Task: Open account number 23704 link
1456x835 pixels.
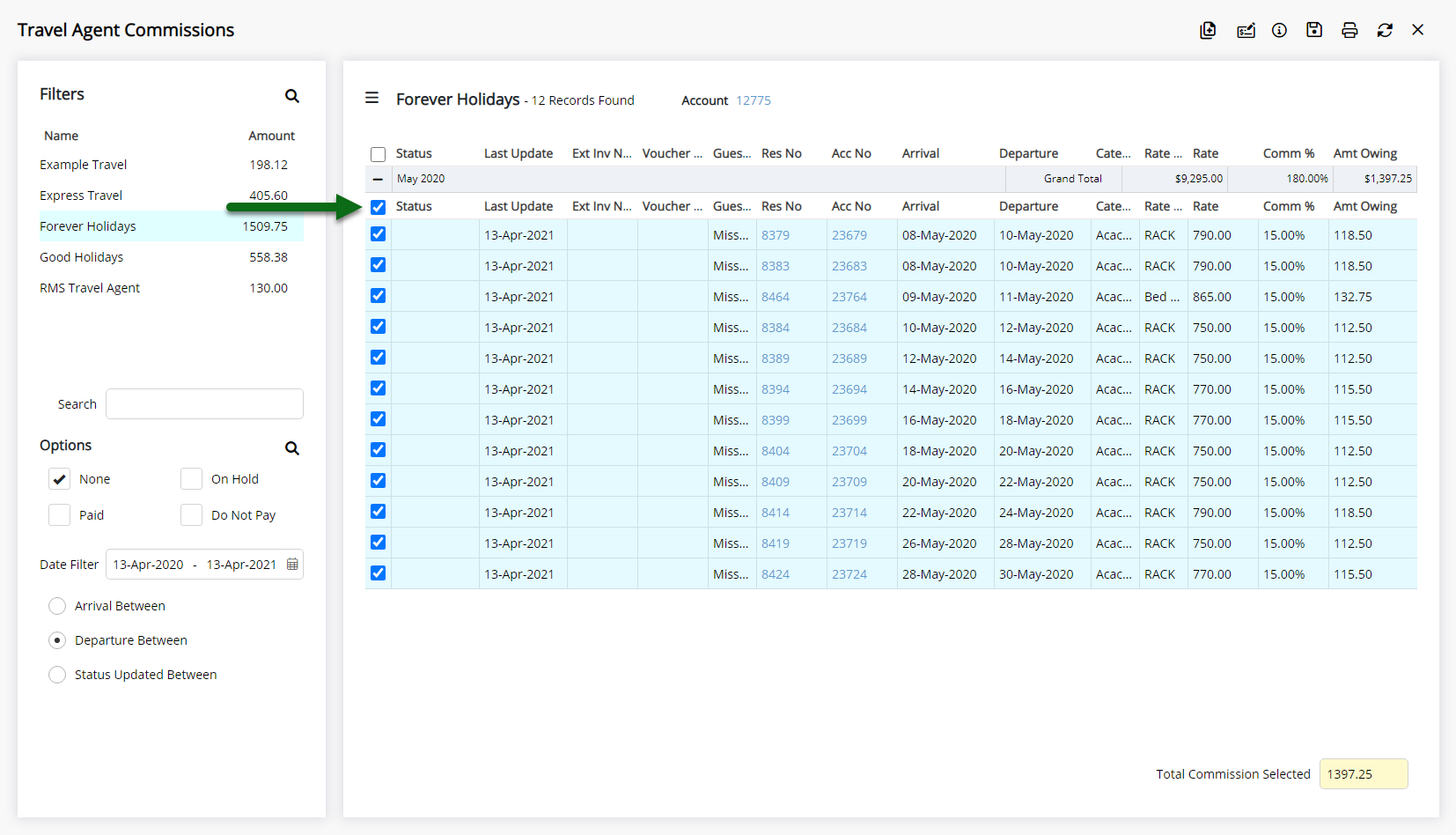Action: pyautogui.click(x=849, y=451)
